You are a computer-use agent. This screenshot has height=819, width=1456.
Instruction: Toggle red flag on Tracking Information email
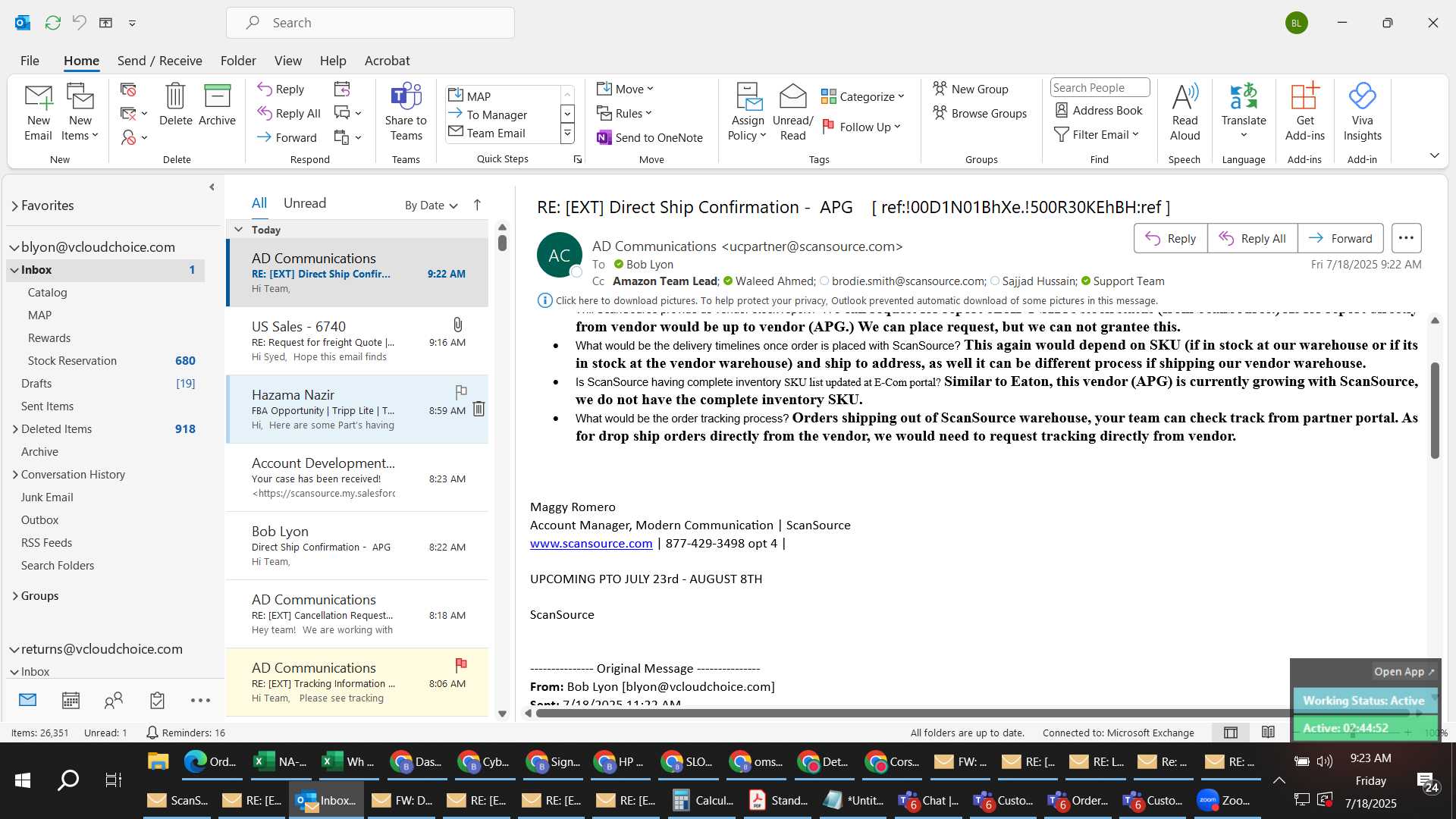tap(460, 664)
